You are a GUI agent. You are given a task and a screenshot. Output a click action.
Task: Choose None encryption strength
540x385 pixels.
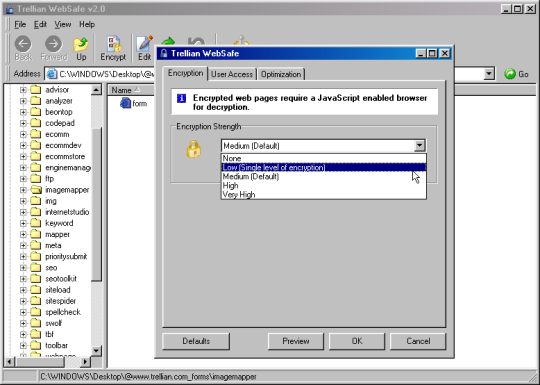[x=323, y=158]
